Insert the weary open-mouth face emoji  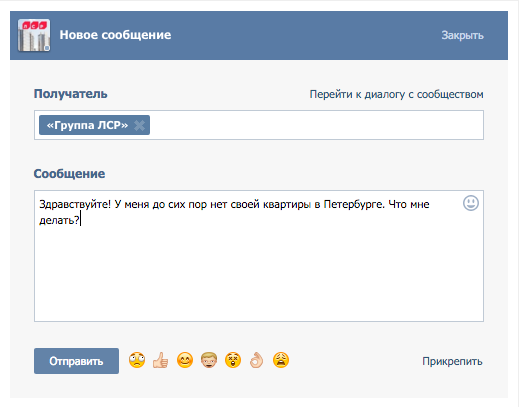[x=281, y=360]
